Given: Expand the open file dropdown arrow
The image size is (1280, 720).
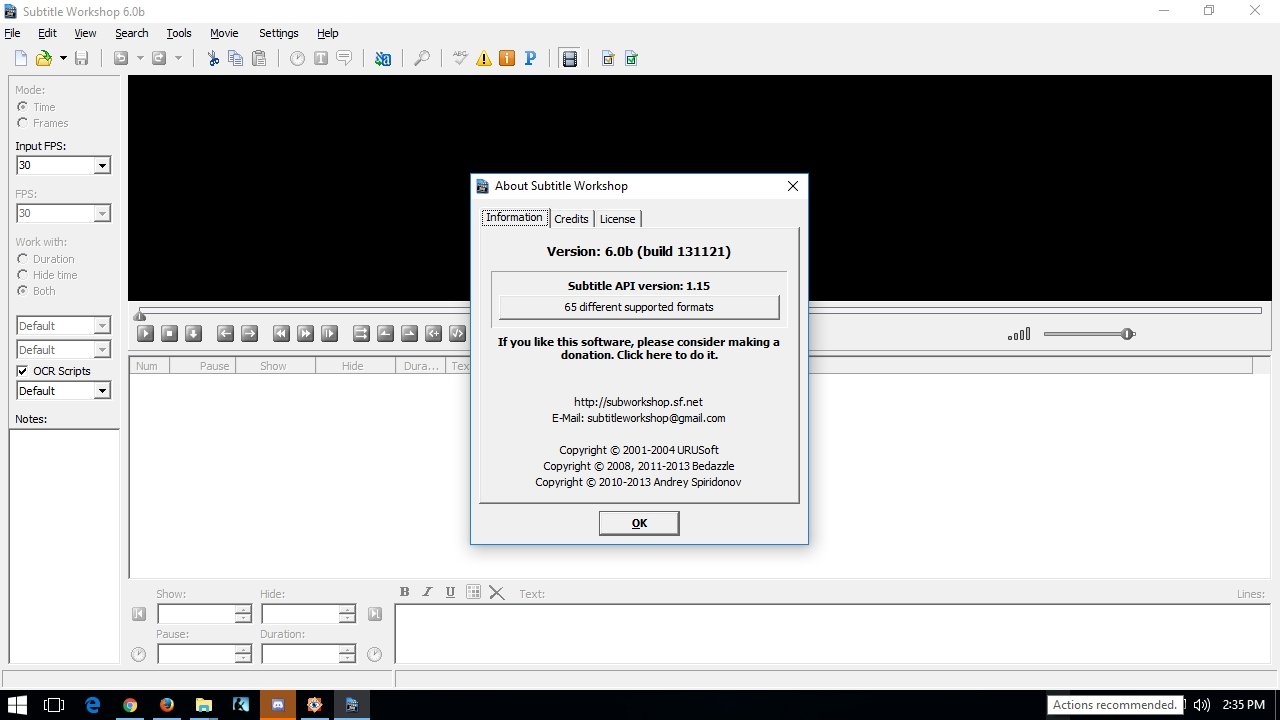Looking at the screenshot, I should pos(63,58).
